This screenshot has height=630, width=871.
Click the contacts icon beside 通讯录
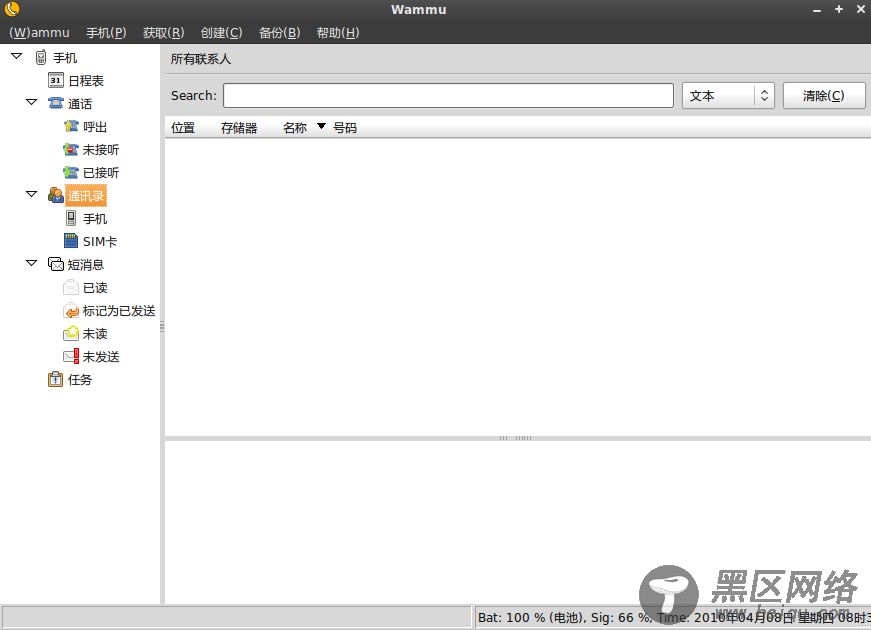[x=56, y=195]
